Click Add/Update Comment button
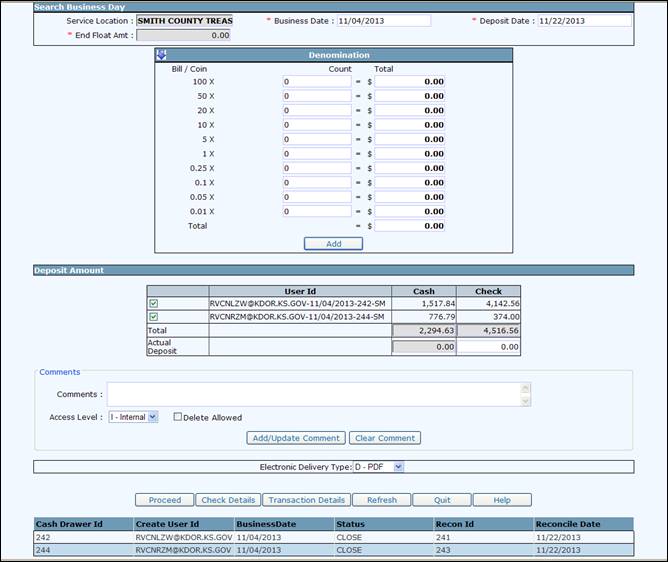This screenshot has width=668, height=562. [x=296, y=438]
